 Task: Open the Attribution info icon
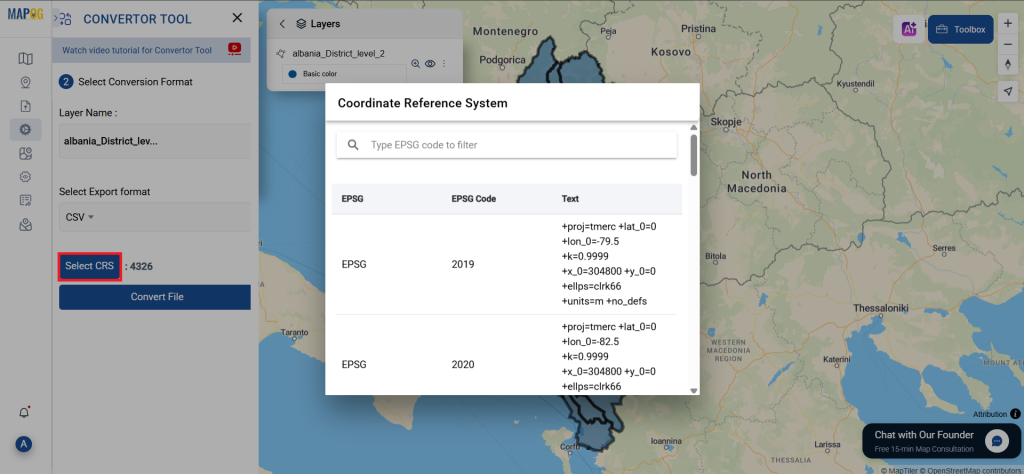pyautogui.click(x=1015, y=414)
